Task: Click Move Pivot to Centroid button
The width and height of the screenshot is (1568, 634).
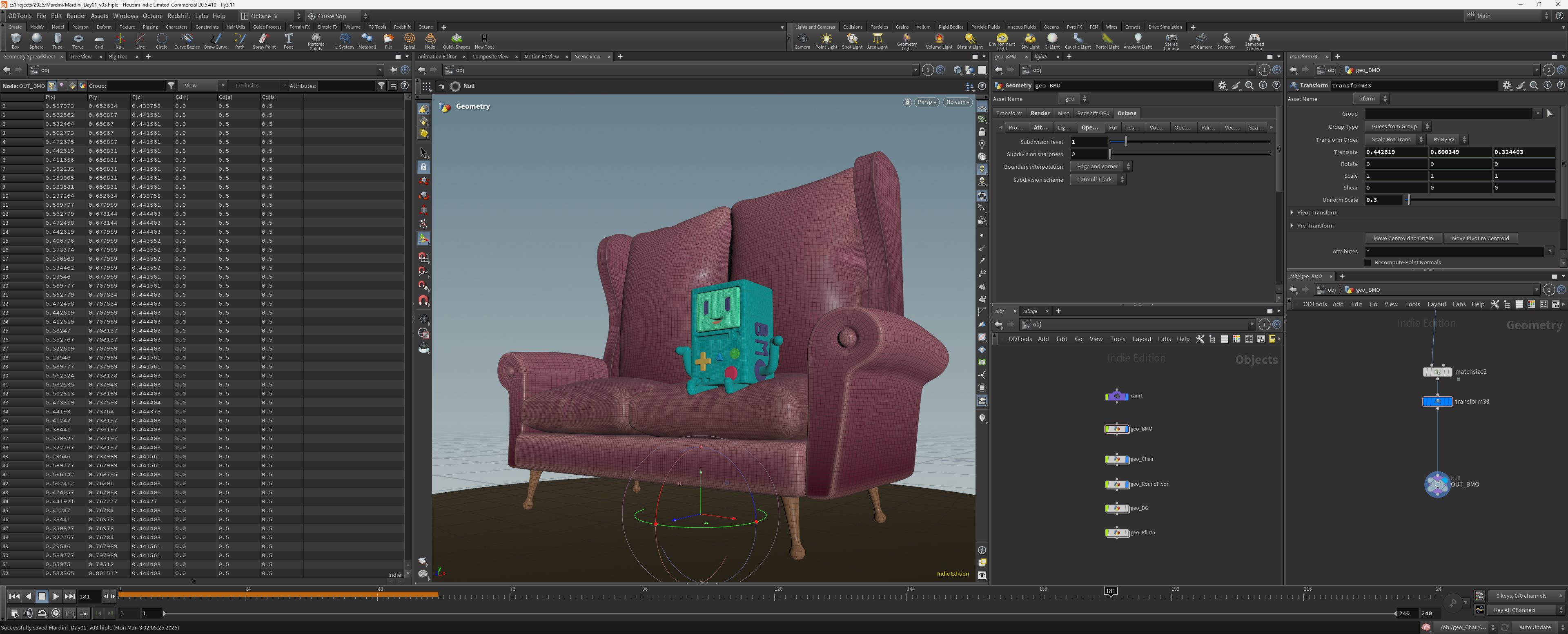Action: (x=1480, y=238)
